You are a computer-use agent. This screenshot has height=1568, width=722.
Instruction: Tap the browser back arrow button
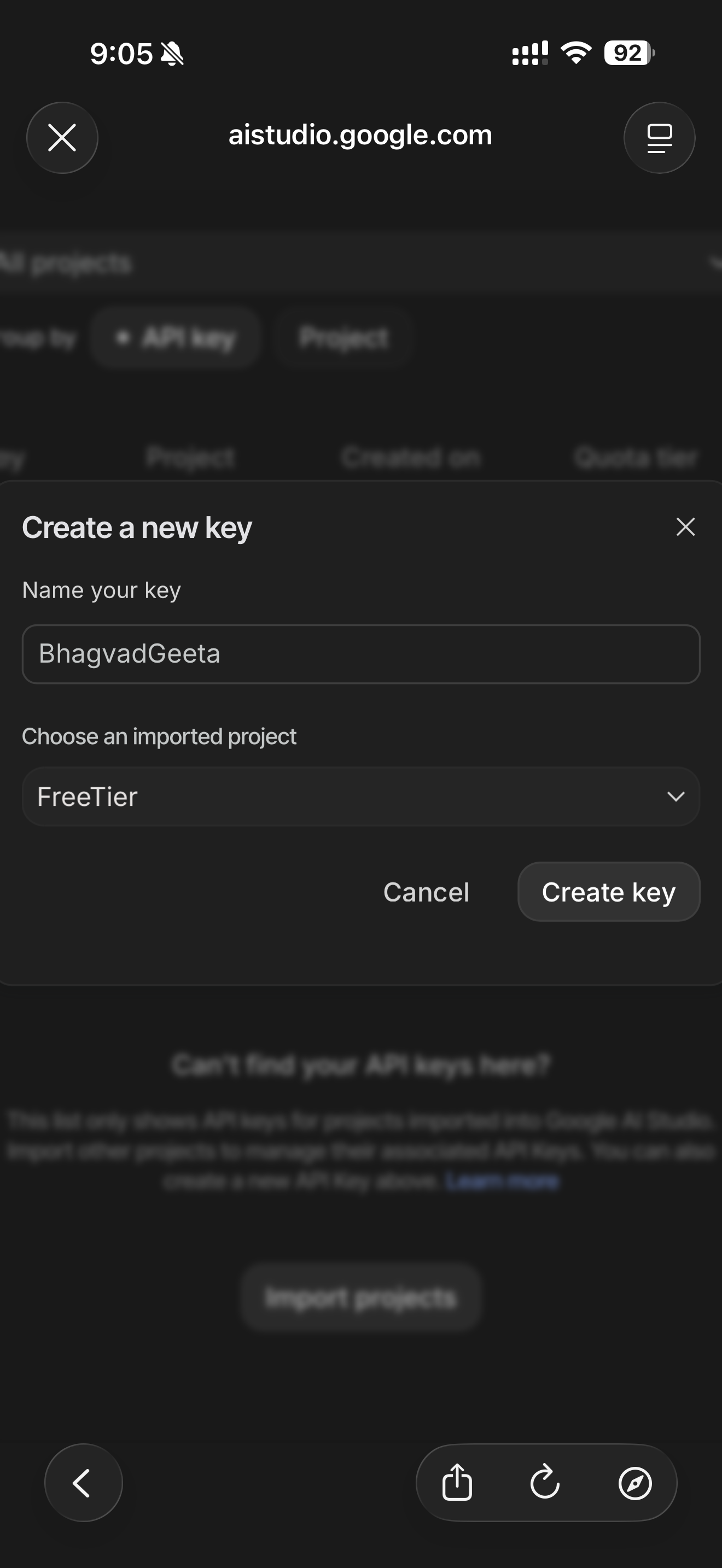83,1483
